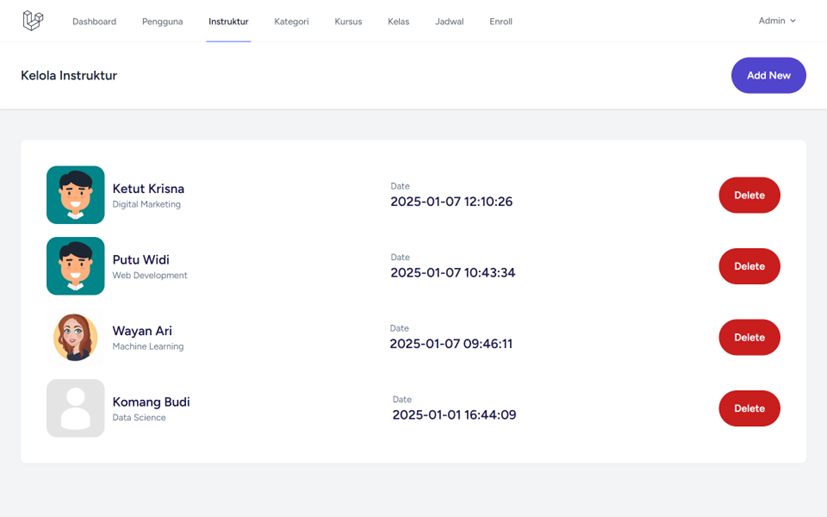Image resolution: width=827 pixels, height=517 pixels.
Task: Click date 2025-01-07 10:43:34
Action: click(x=453, y=273)
